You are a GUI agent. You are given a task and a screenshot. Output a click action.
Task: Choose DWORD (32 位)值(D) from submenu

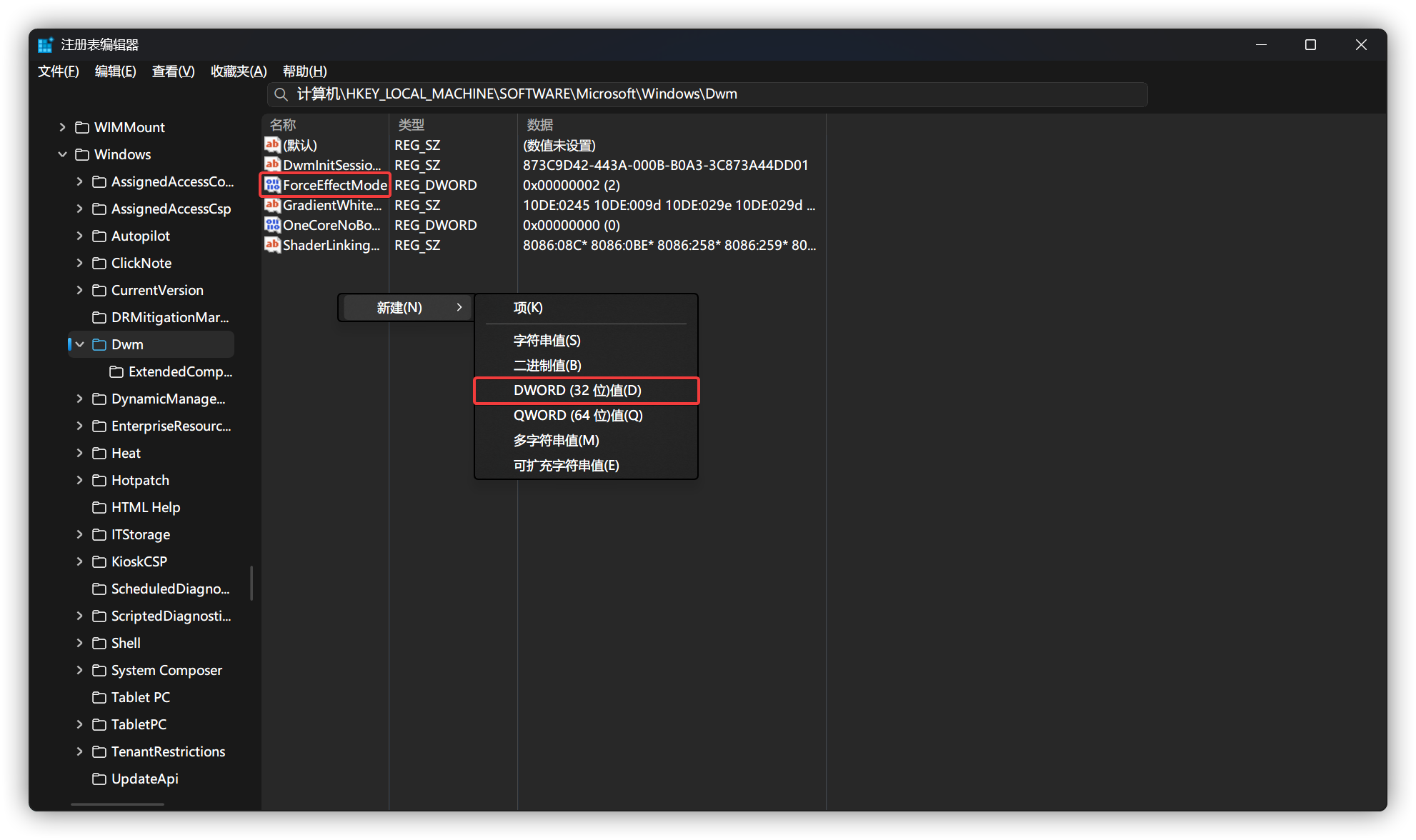586,391
